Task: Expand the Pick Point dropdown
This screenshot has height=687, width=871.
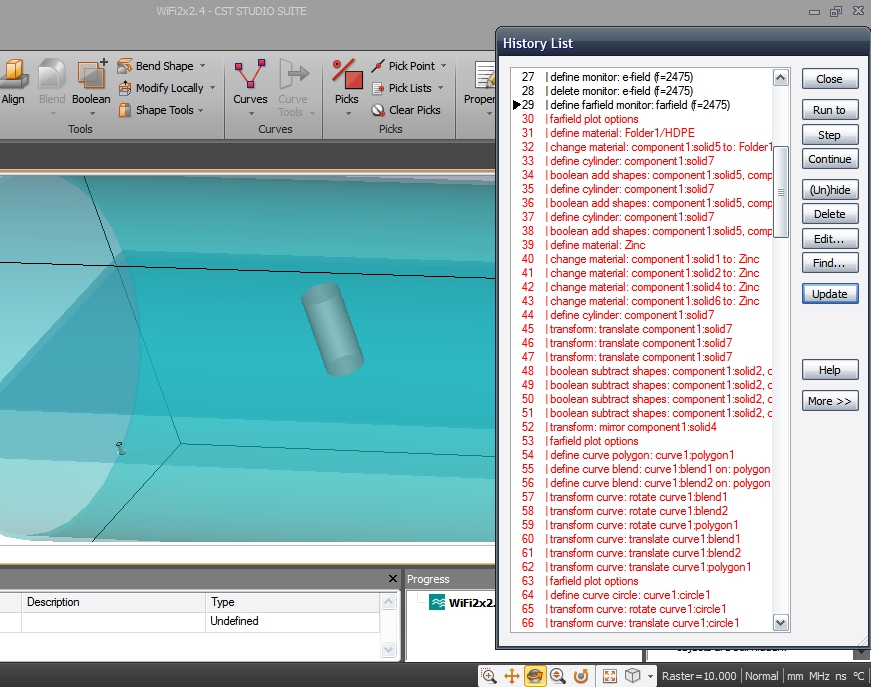Action: 443,66
